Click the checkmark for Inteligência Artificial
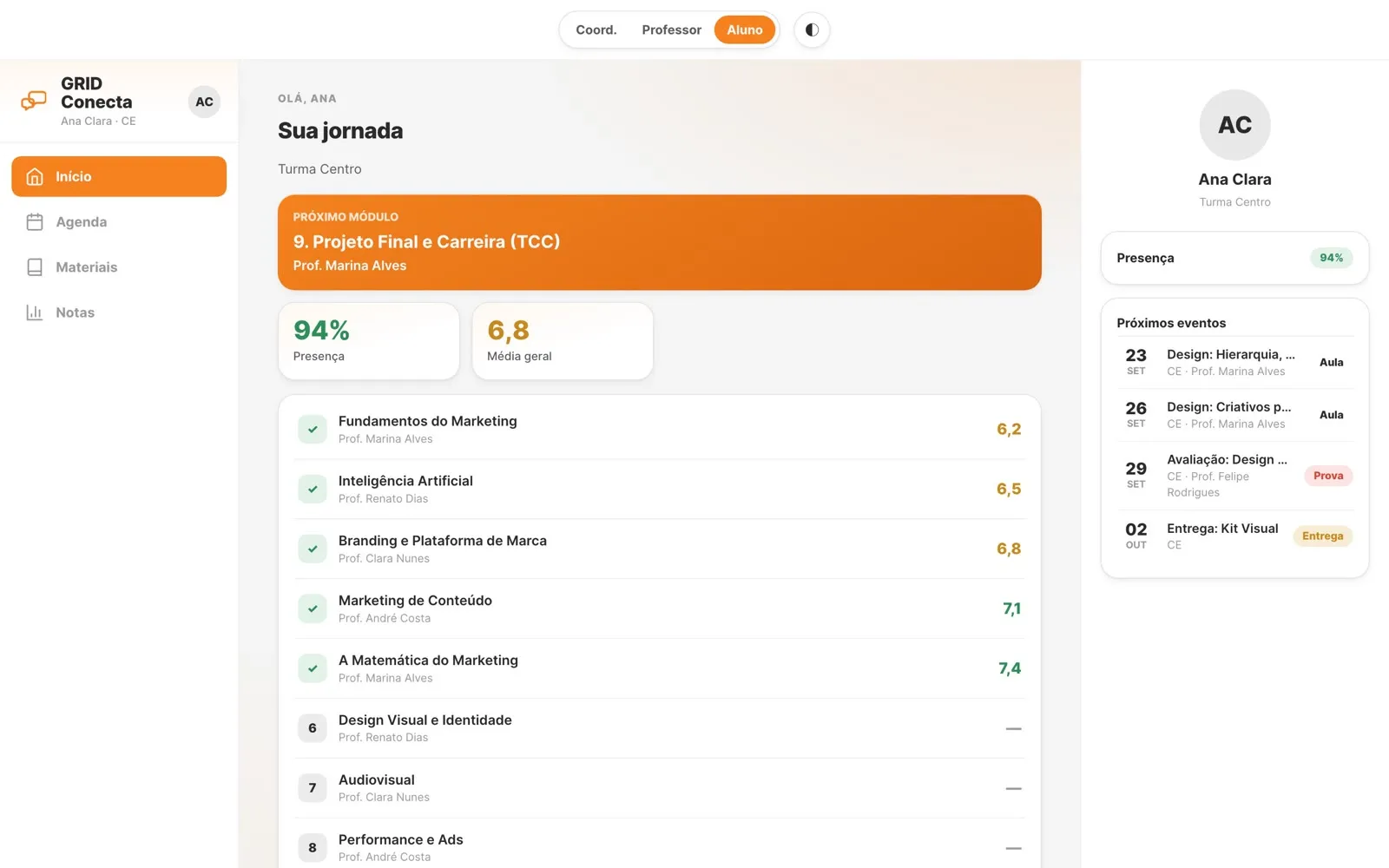This screenshot has height=868, width=1389. 313,489
